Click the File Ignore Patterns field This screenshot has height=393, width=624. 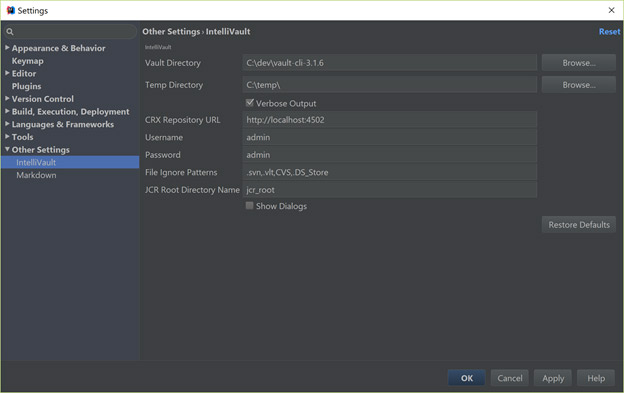pyautogui.click(x=390, y=172)
